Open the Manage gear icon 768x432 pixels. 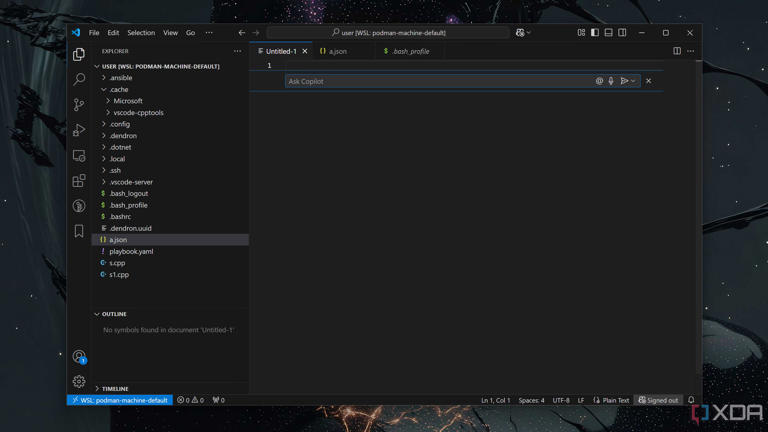[x=79, y=381]
